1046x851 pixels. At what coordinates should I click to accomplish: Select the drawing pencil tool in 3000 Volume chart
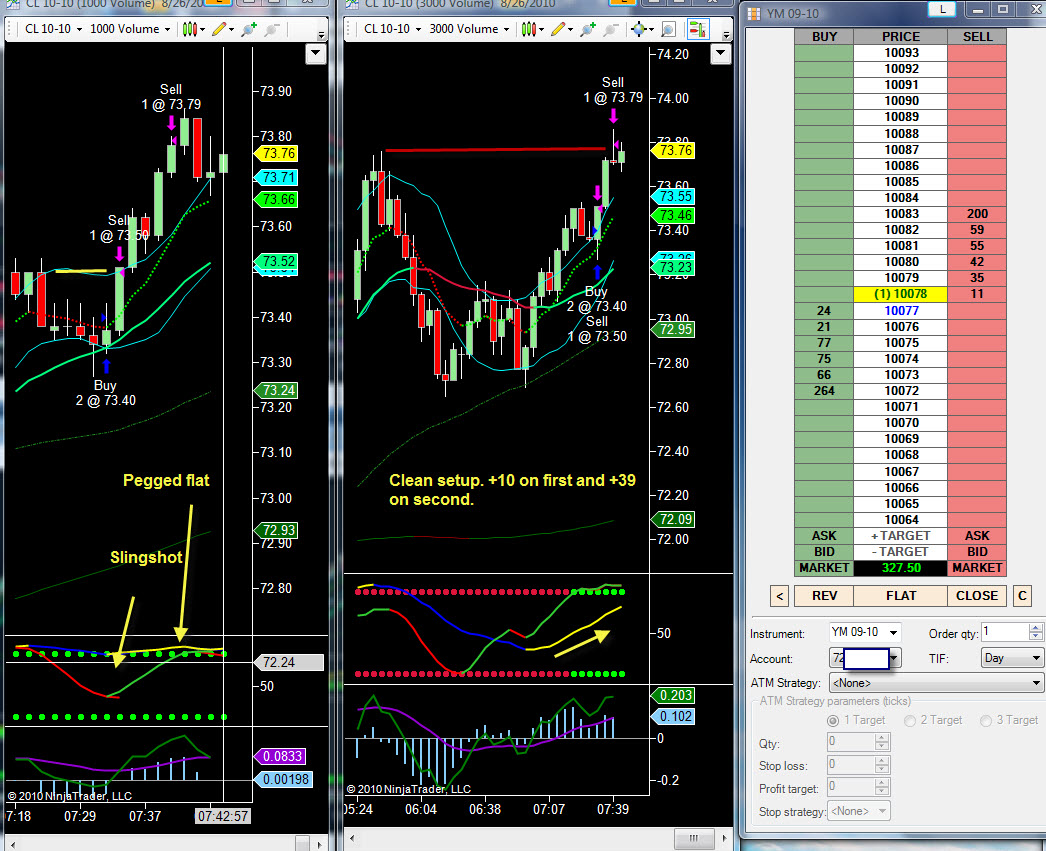[x=559, y=29]
